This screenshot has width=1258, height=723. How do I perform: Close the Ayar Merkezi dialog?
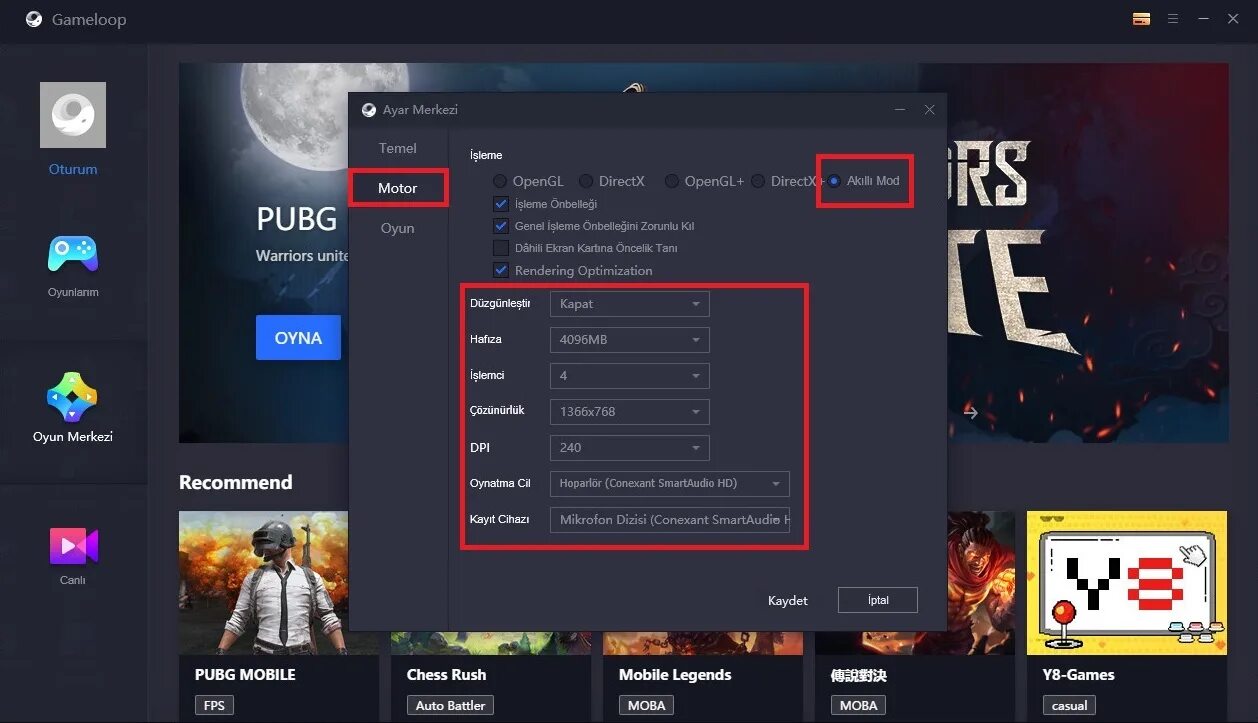tap(929, 110)
